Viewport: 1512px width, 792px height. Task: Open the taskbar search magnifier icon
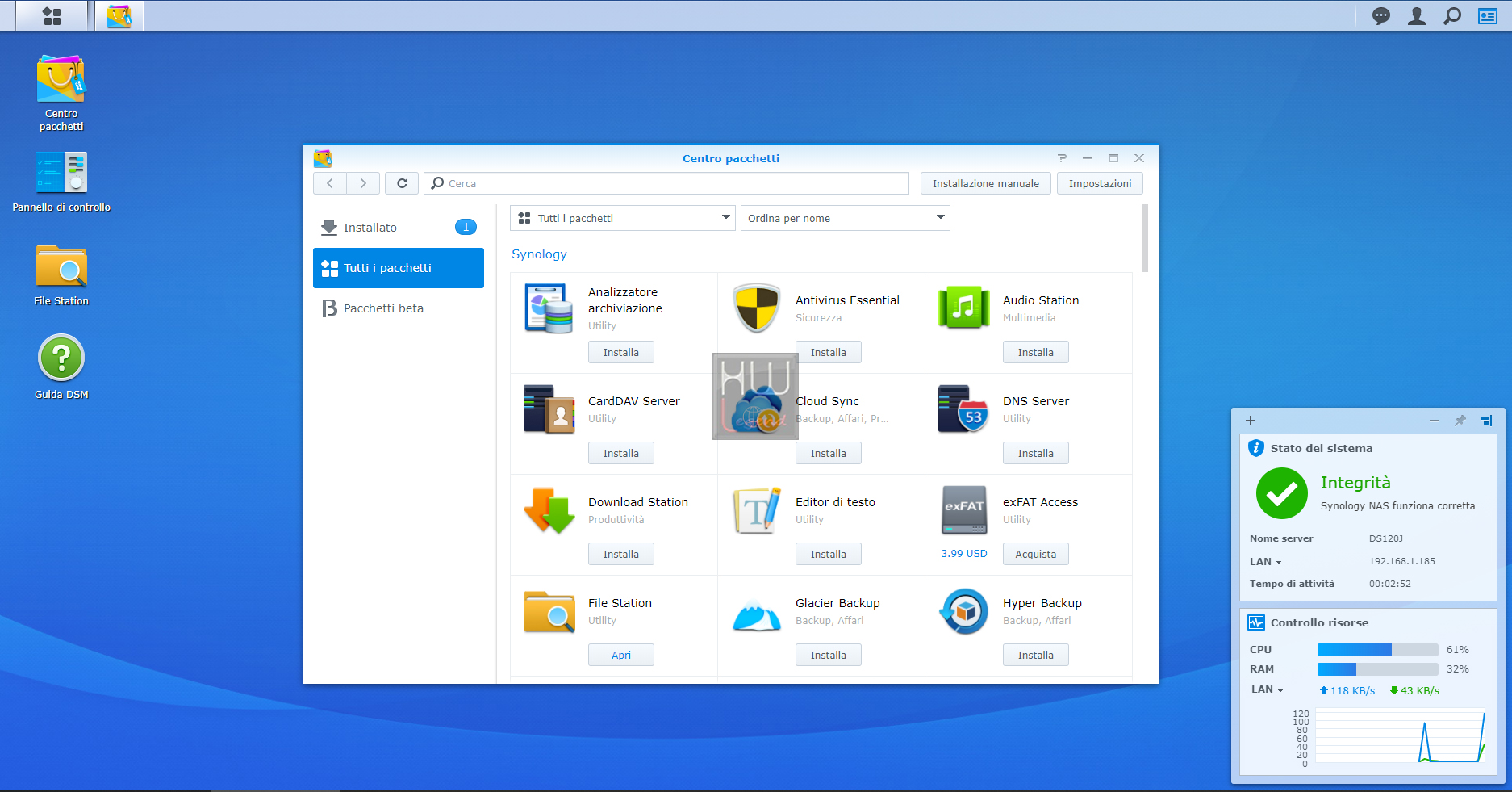[x=1452, y=16]
